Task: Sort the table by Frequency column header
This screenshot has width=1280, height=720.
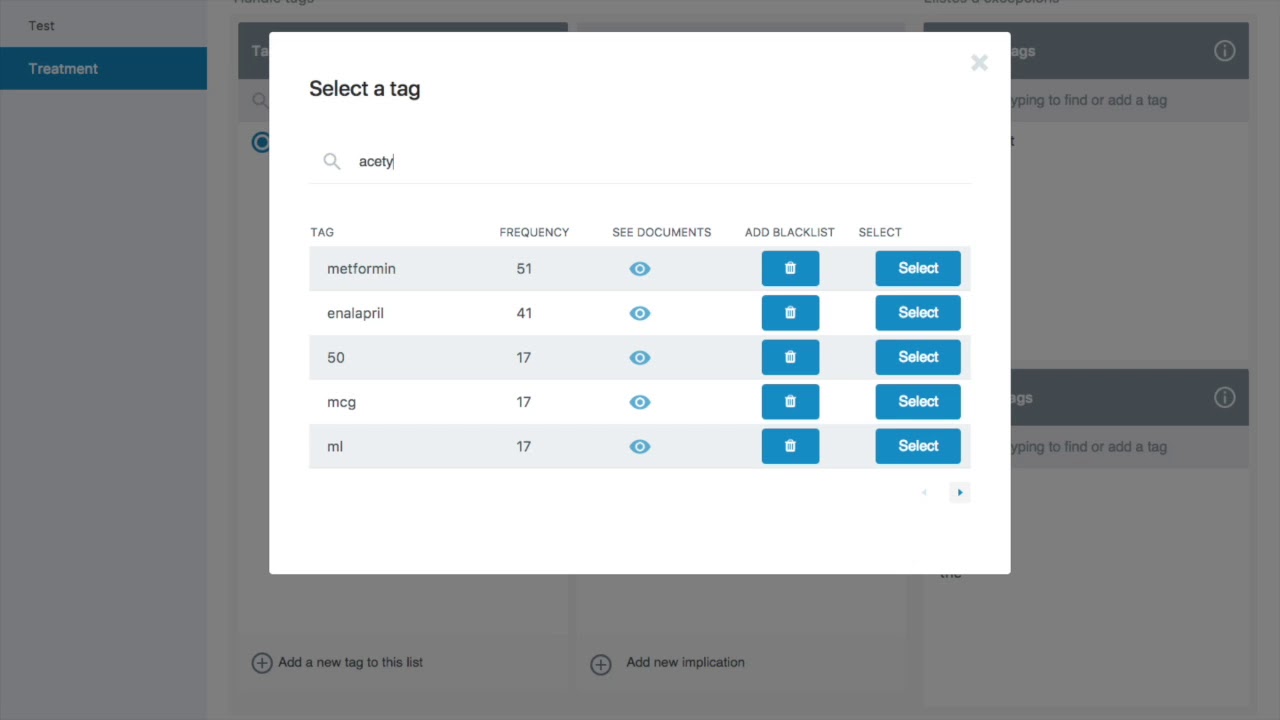Action: click(534, 232)
